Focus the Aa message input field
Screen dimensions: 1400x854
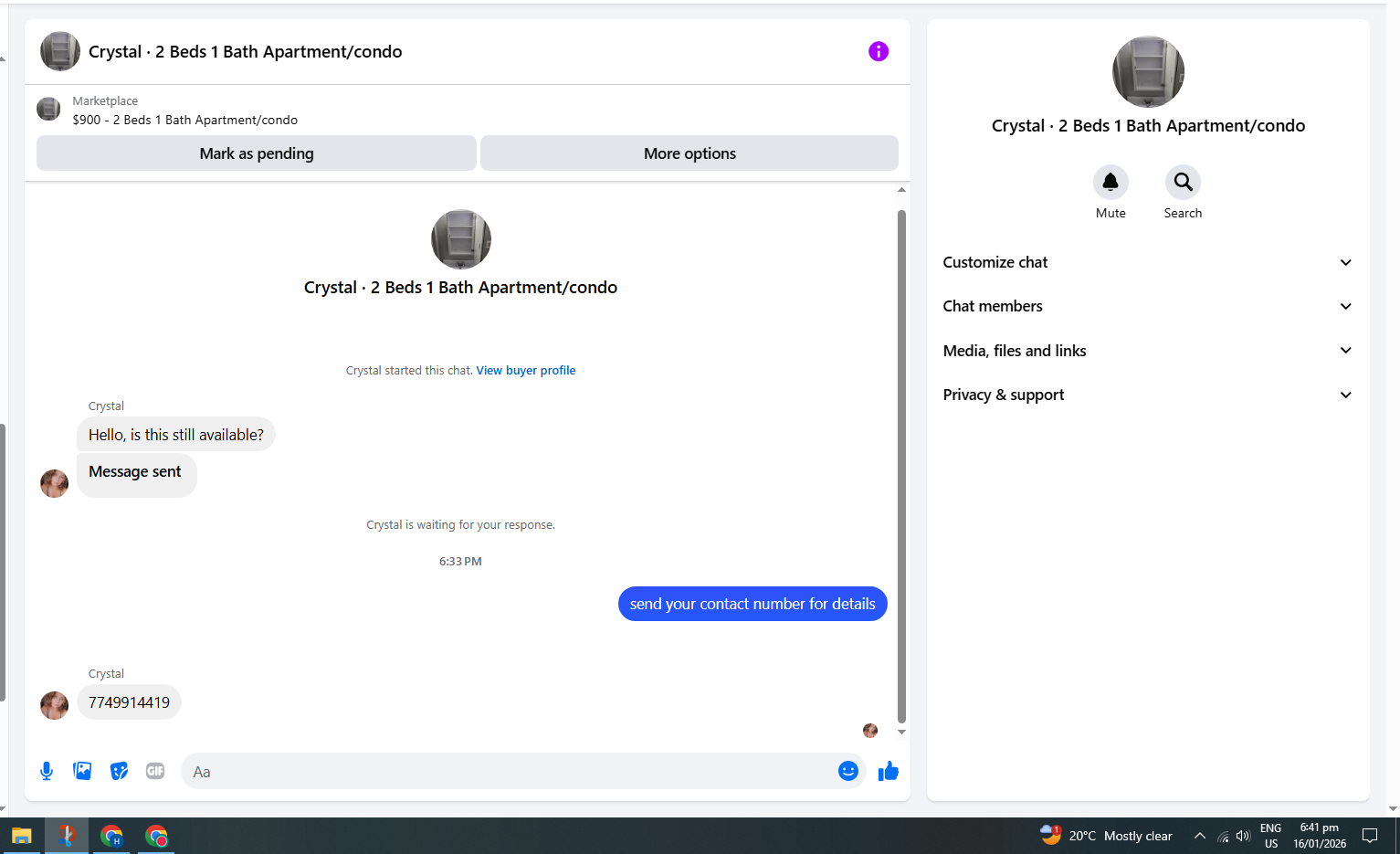510,771
